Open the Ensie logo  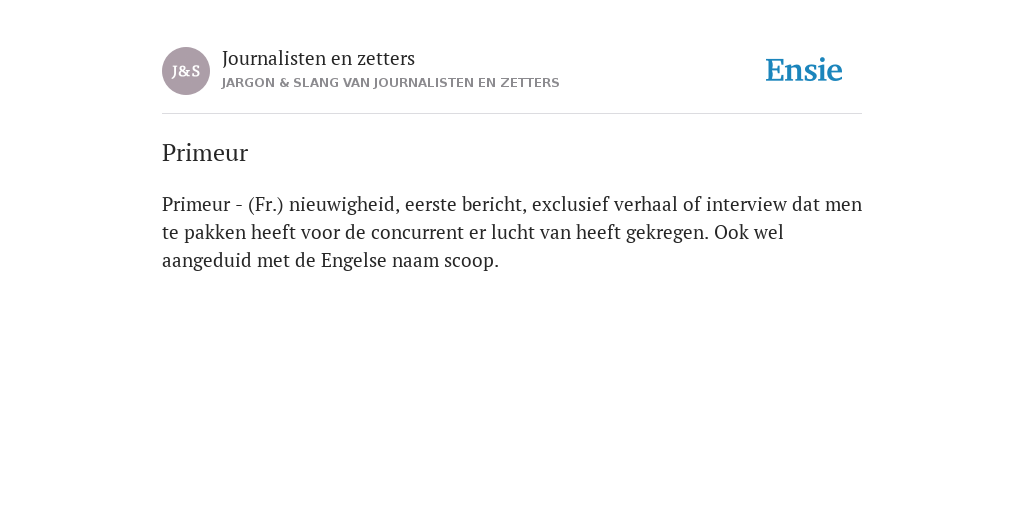804,70
